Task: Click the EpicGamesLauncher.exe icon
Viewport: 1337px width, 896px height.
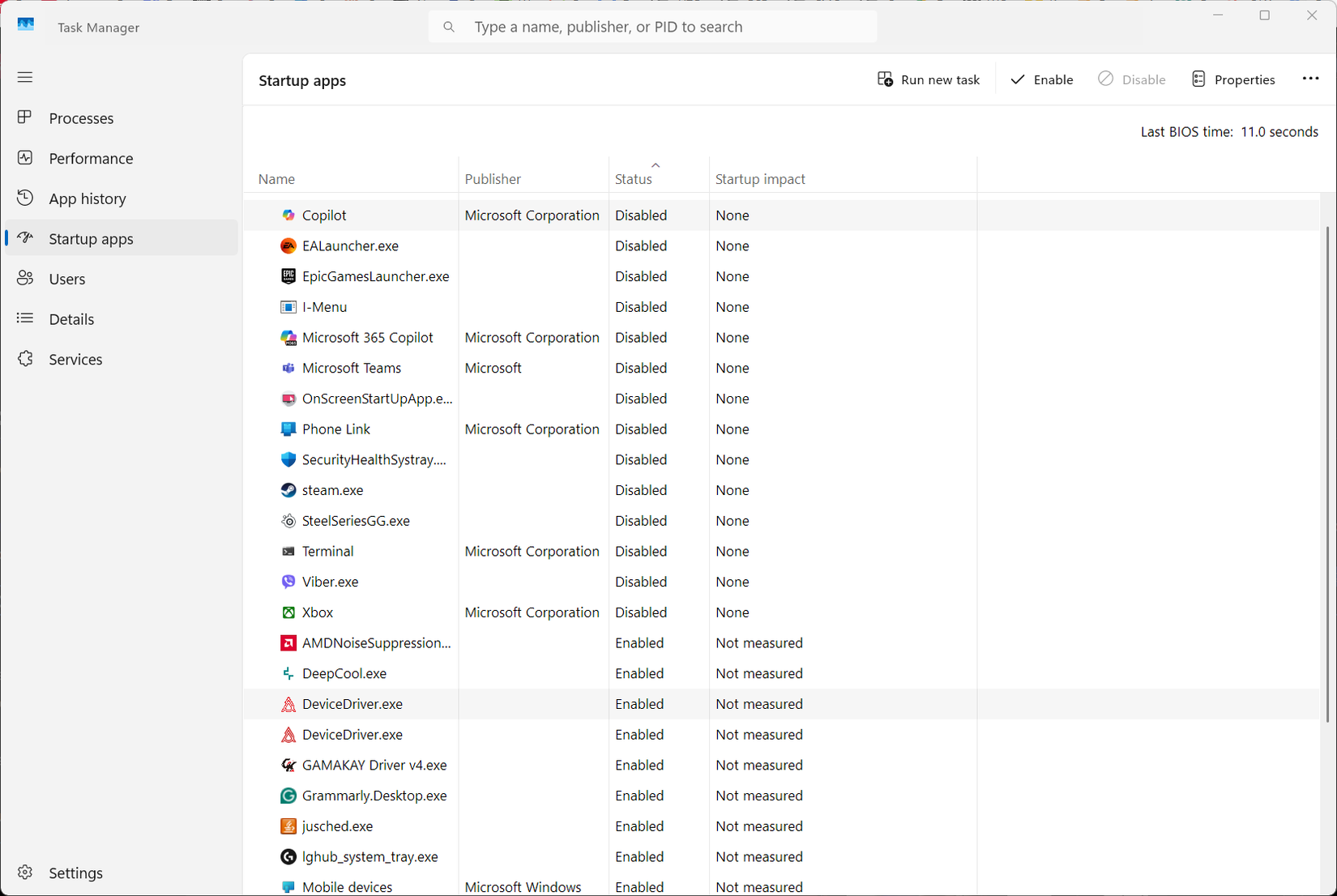Action: pyautogui.click(x=288, y=276)
